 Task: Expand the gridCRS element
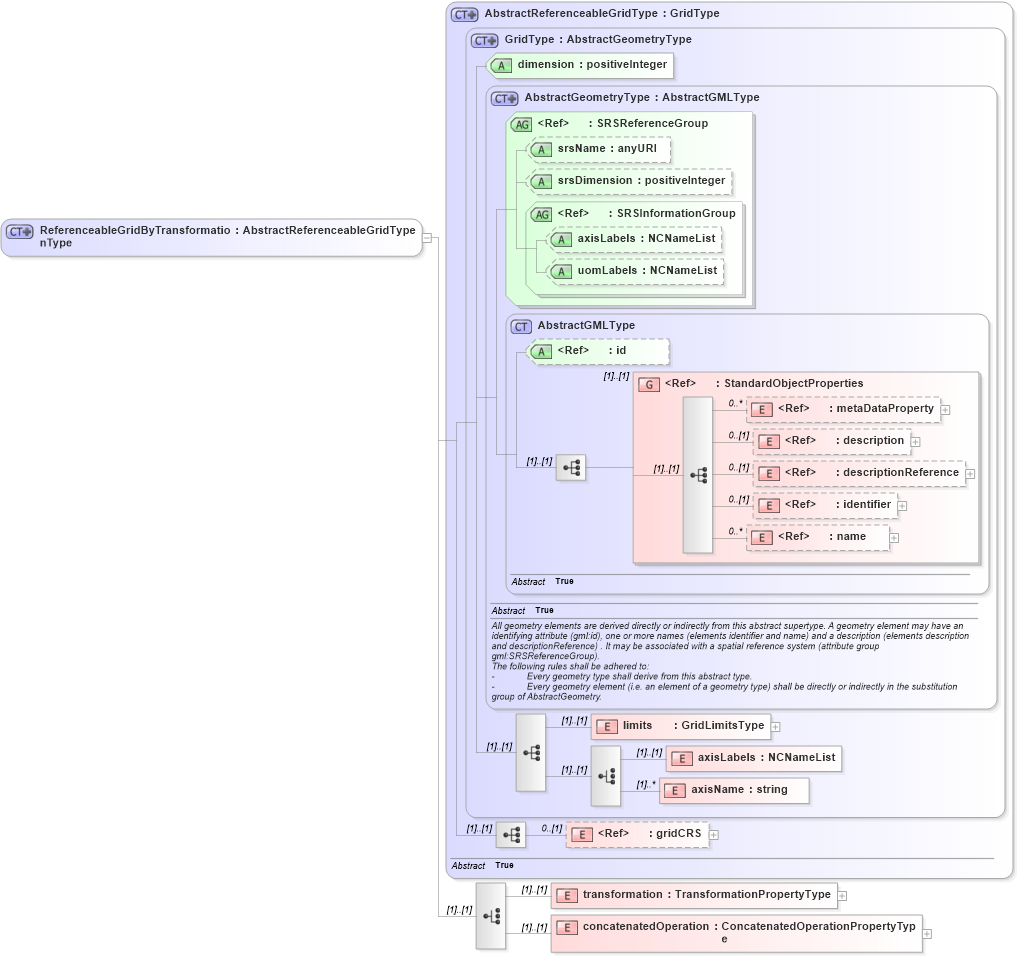tap(714, 835)
